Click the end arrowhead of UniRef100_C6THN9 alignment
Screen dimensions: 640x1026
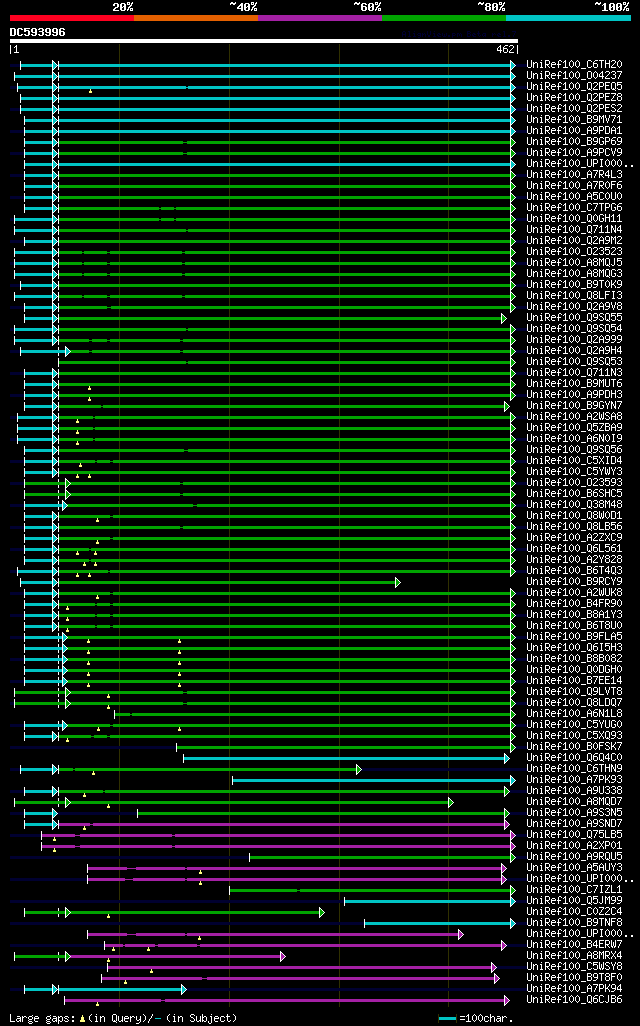(359, 770)
